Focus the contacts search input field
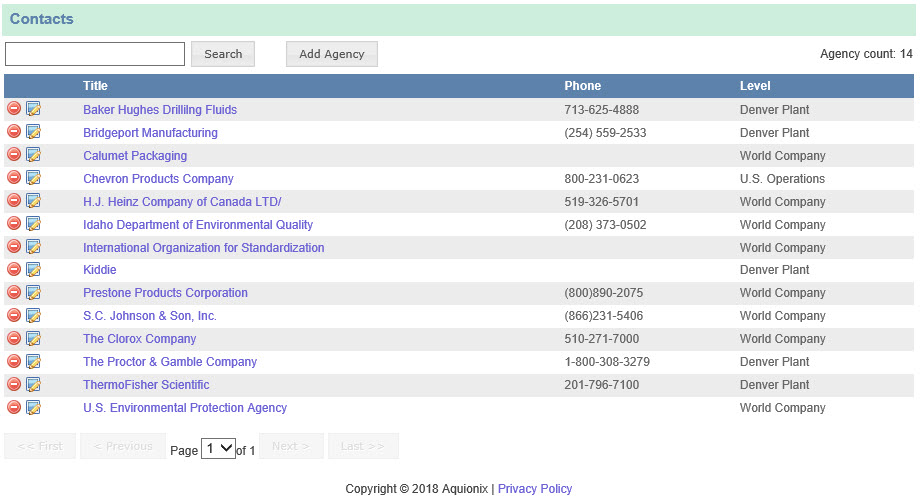921x502 pixels. pyautogui.click(x=95, y=54)
